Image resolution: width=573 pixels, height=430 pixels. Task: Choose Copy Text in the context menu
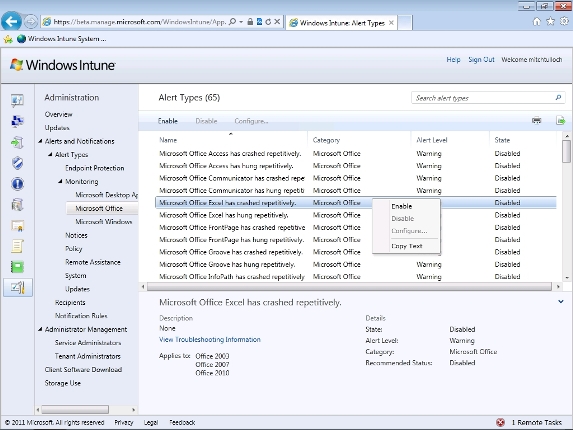click(406, 246)
